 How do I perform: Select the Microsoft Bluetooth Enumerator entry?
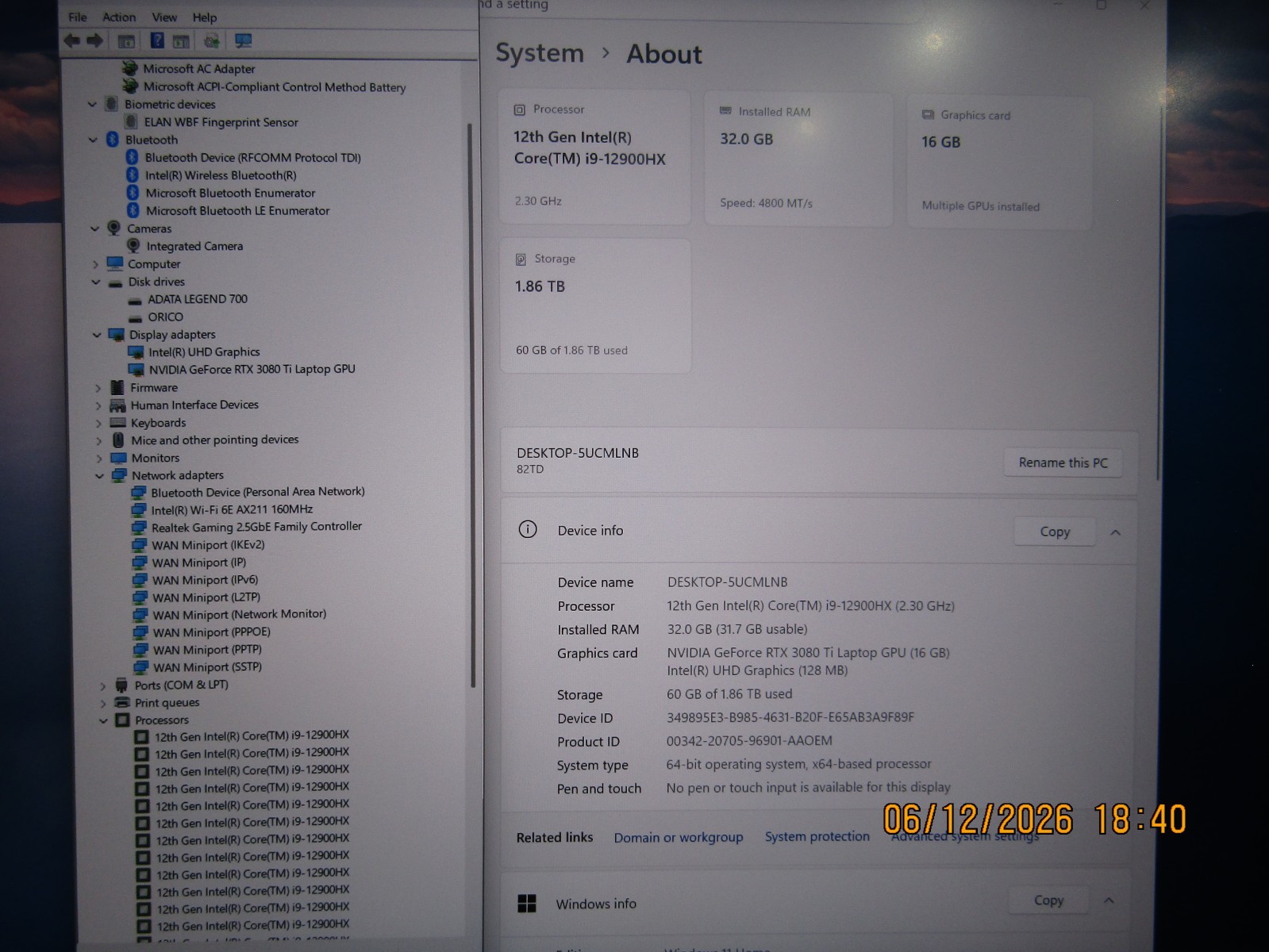pos(230,193)
